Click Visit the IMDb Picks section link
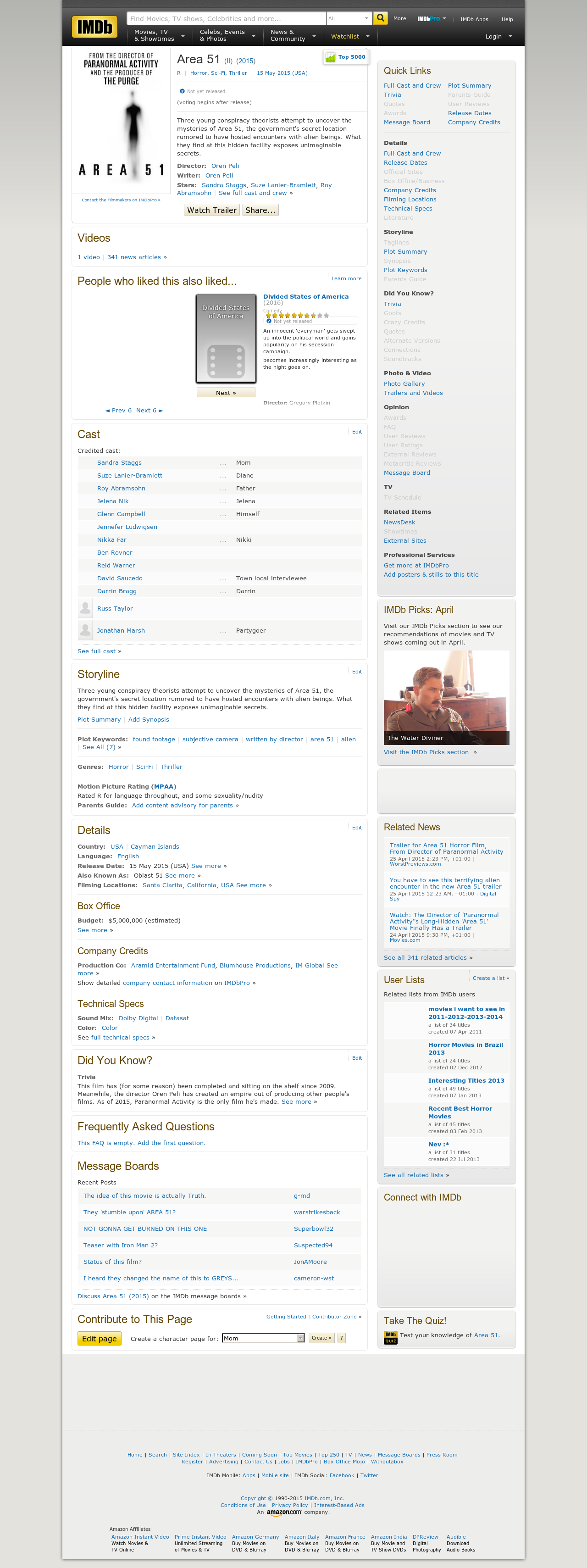587x1568 pixels. coord(426,752)
